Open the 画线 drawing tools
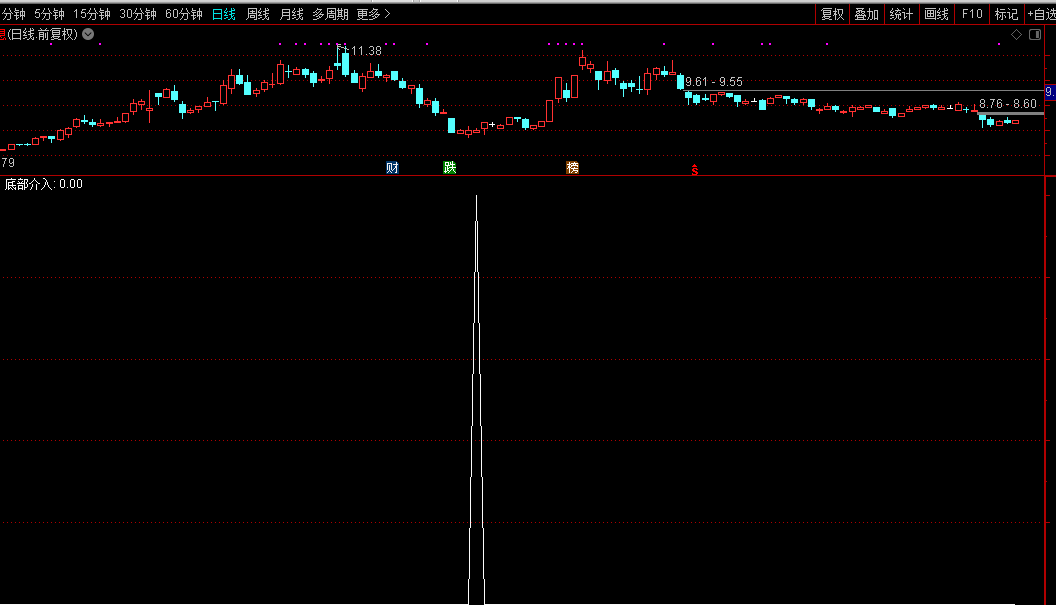This screenshot has height=605, width=1056. (x=936, y=14)
